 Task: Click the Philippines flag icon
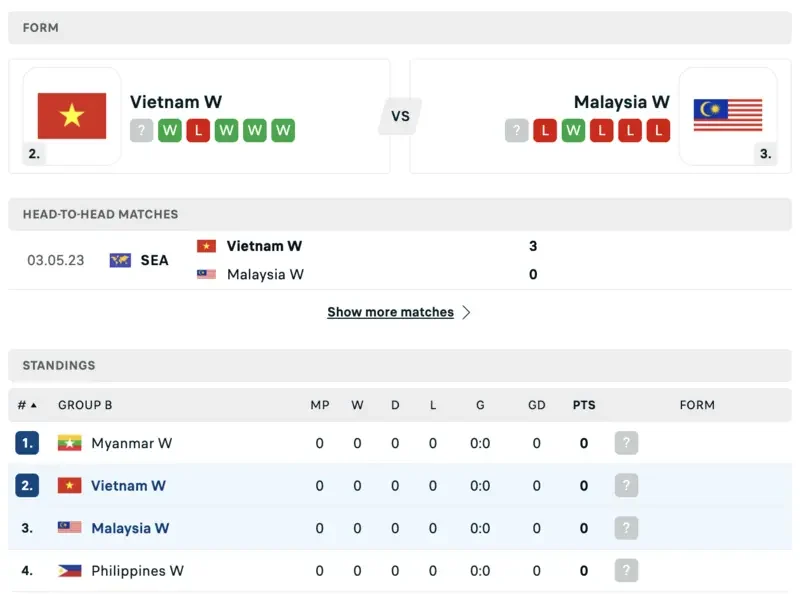pyautogui.click(x=69, y=571)
